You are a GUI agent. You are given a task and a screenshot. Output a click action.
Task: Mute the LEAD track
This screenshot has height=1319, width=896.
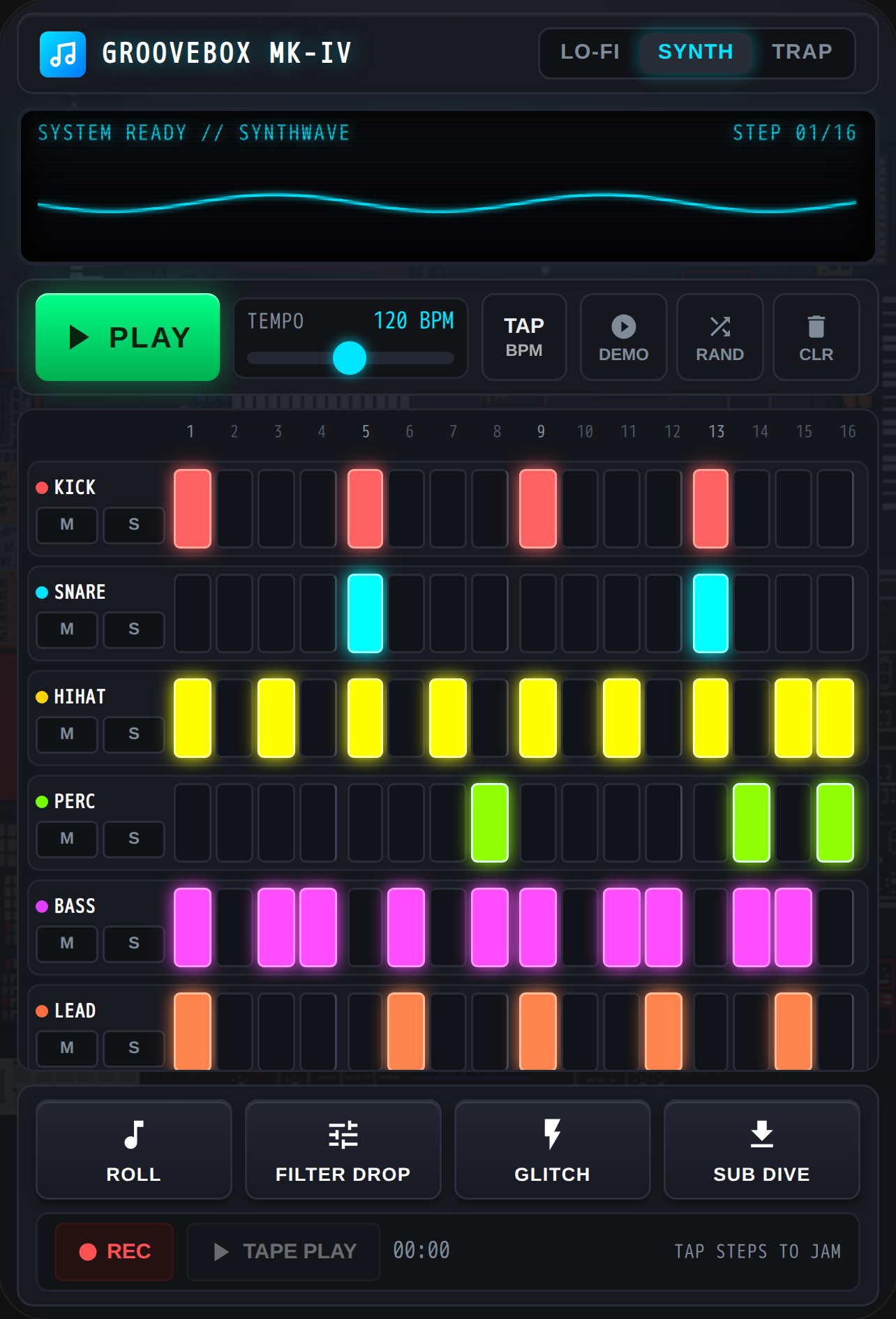point(67,1048)
